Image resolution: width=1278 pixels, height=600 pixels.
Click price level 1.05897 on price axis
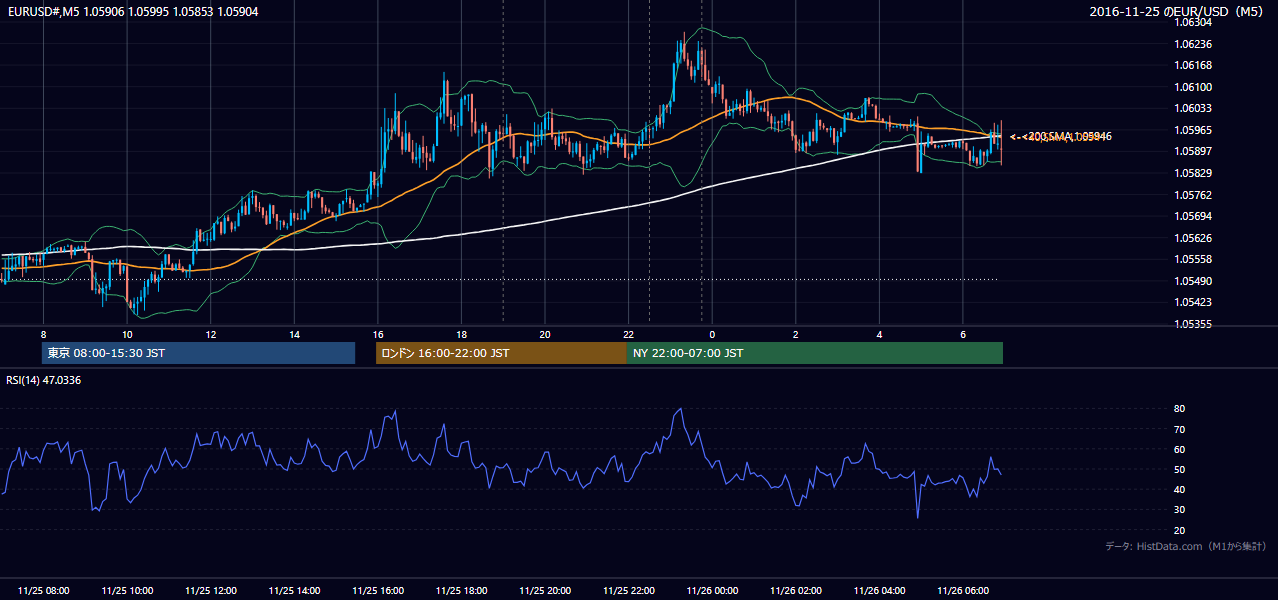pyautogui.click(x=1194, y=152)
